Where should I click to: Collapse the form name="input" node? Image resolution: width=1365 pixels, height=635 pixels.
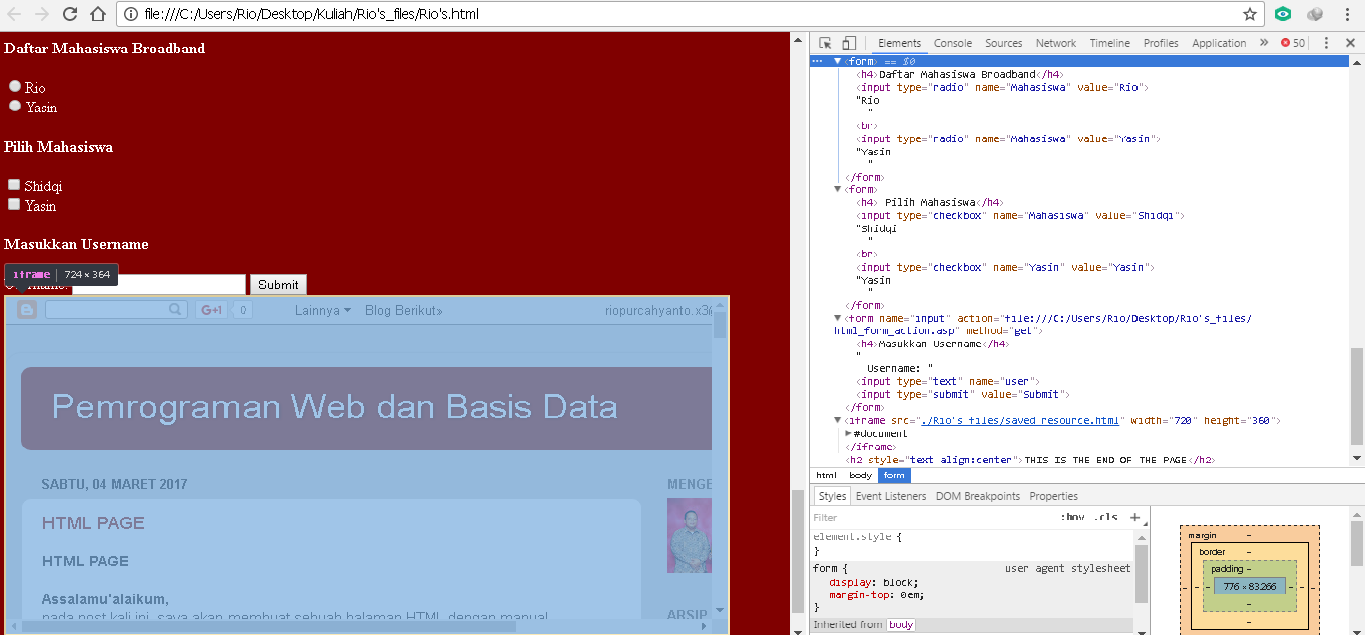point(838,318)
